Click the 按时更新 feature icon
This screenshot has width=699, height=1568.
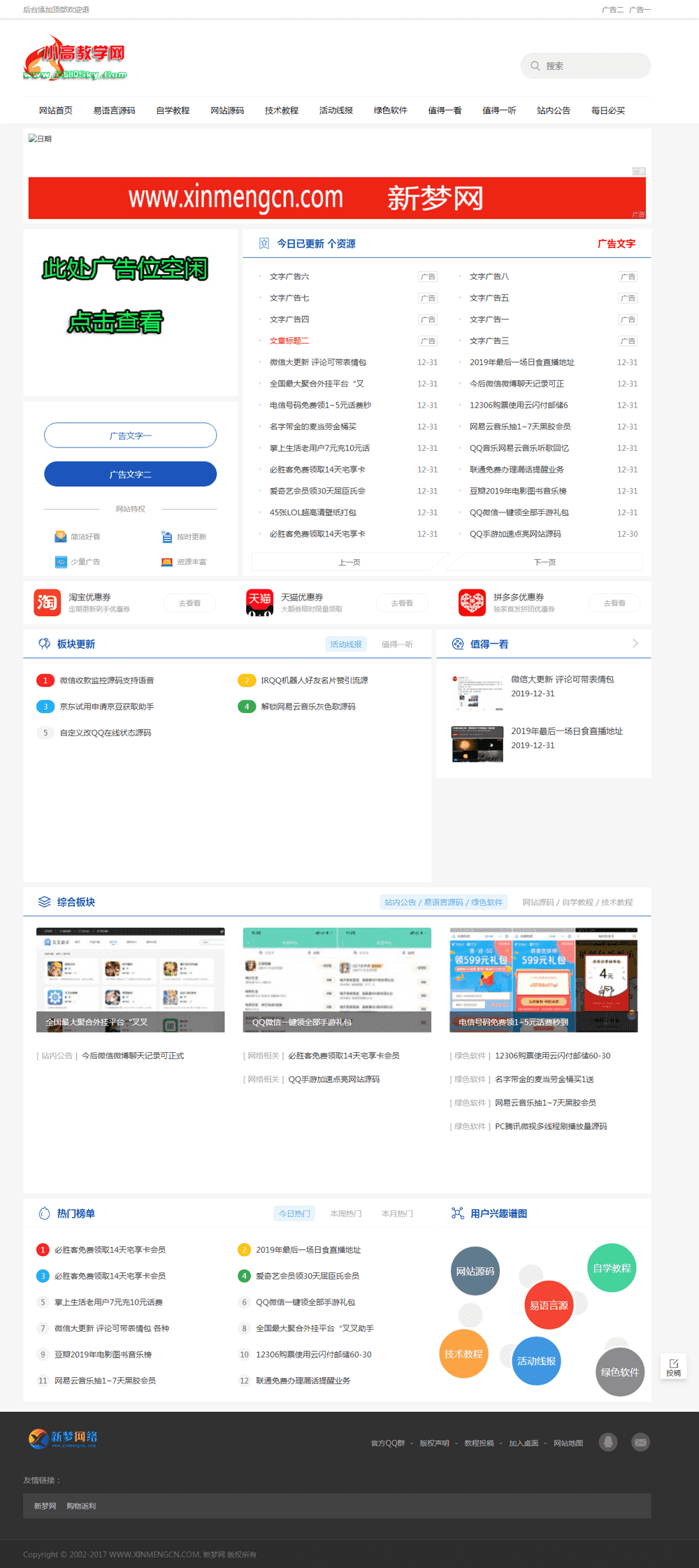pyautogui.click(x=167, y=536)
